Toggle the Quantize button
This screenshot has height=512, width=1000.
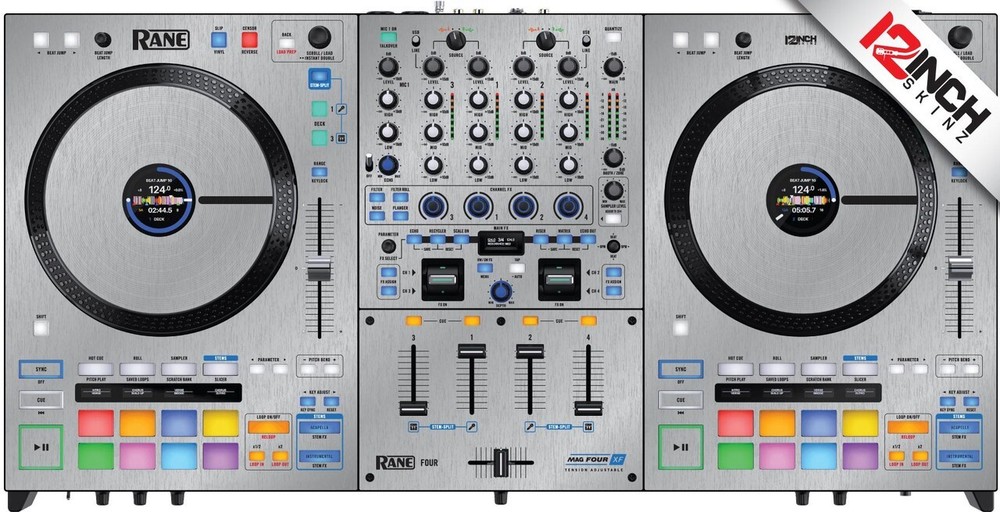click(614, 38)
